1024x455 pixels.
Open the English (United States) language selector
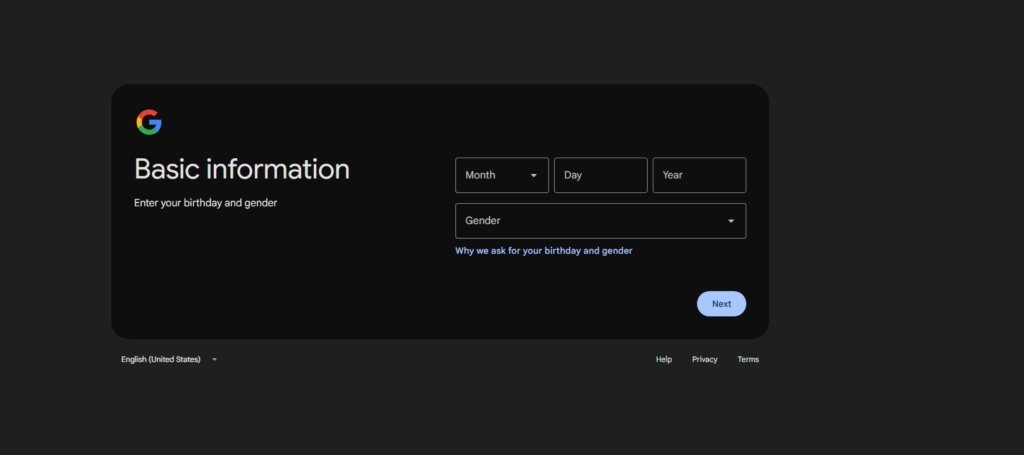[x=168, y=359]
